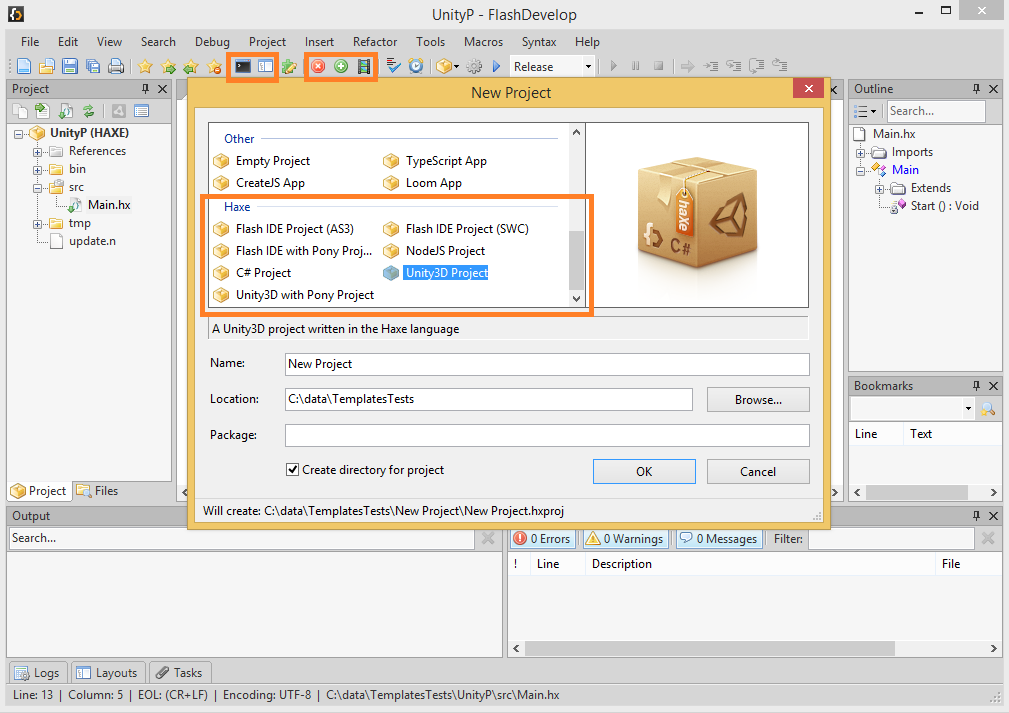Click the project Name input field
The image size is (1009, 713).
547,364
